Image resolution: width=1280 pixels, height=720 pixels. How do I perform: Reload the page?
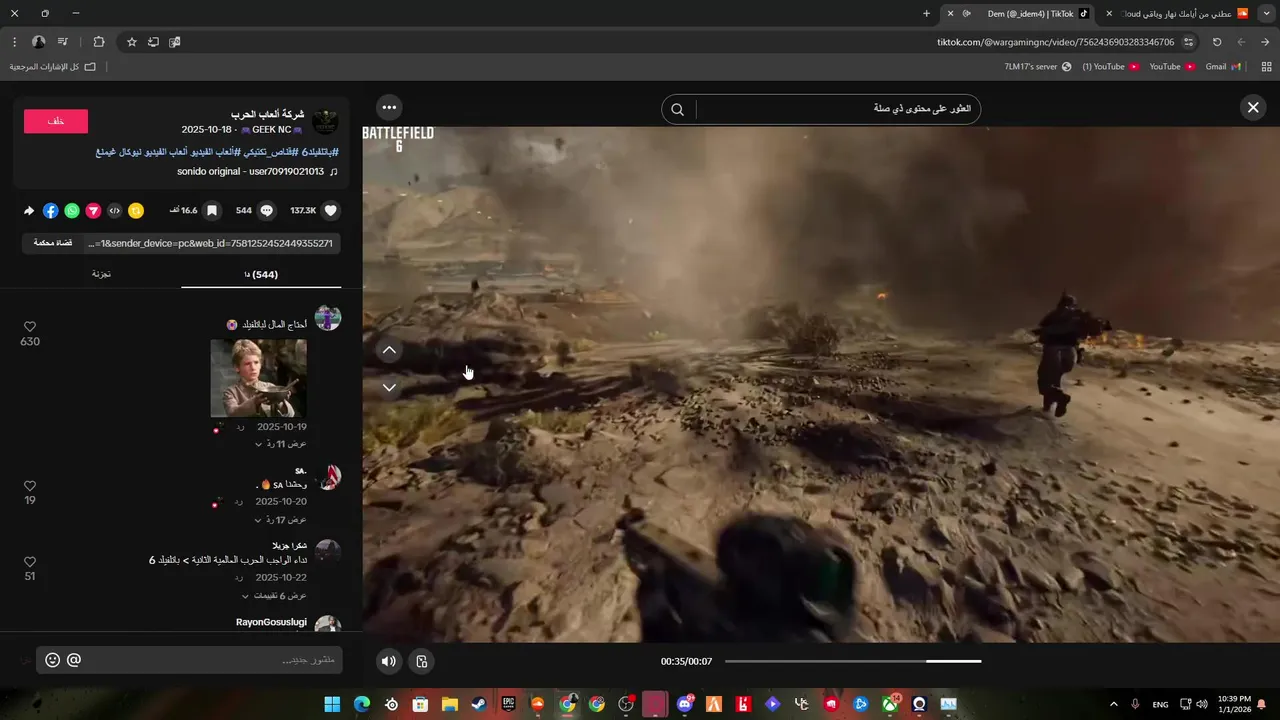click(1217, 42)
